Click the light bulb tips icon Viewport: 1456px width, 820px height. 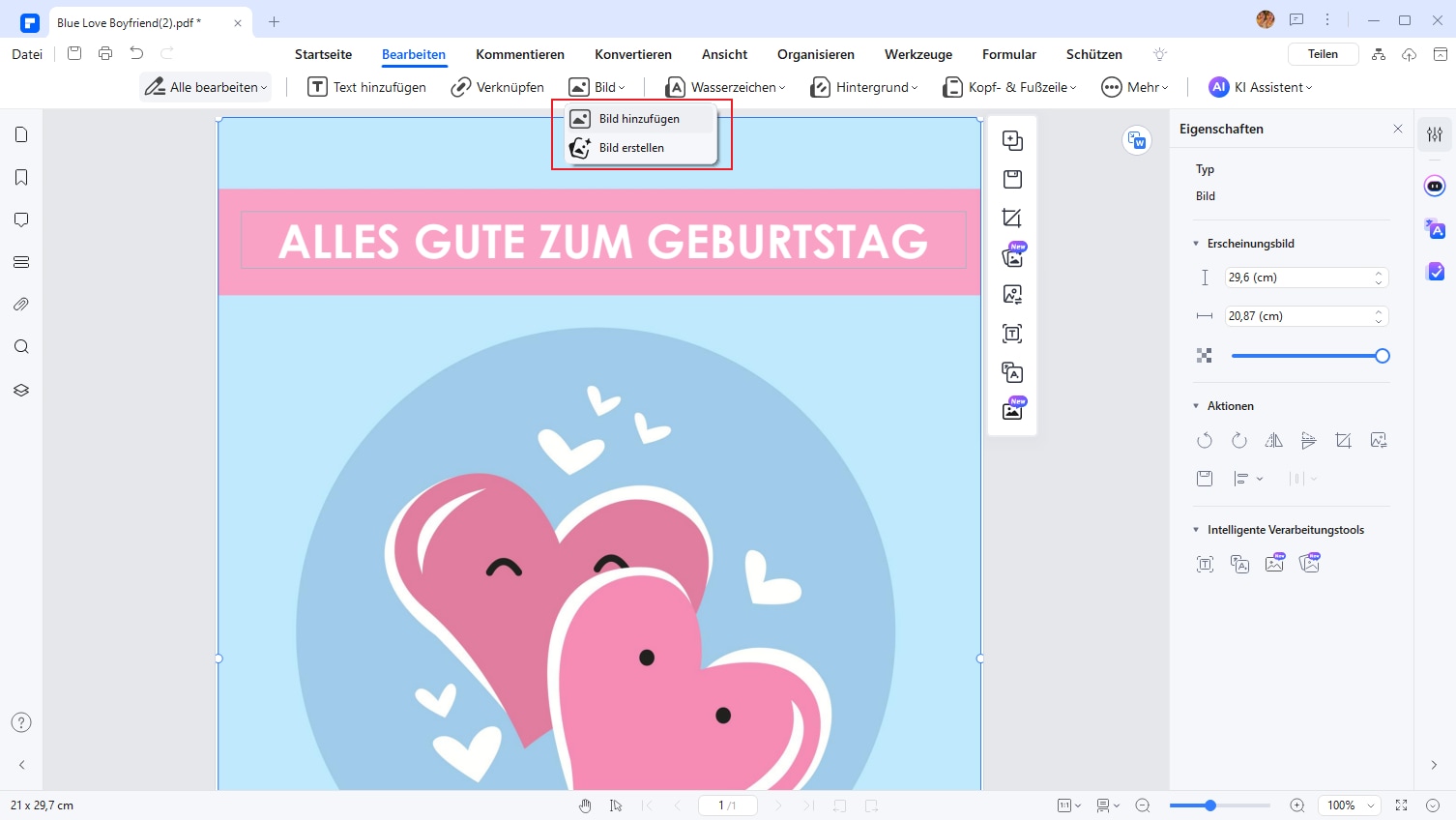1160,54
